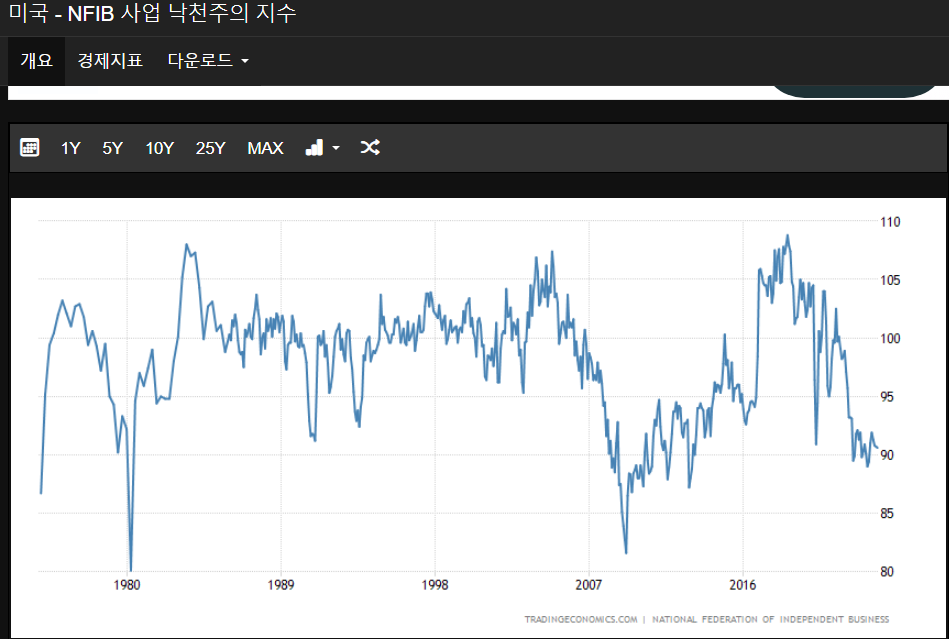Click the National Federation of Independent Business label
Image resolution: width=949 pixels, height=639 pixels.
pyautogui.click(x=770, y=619)
